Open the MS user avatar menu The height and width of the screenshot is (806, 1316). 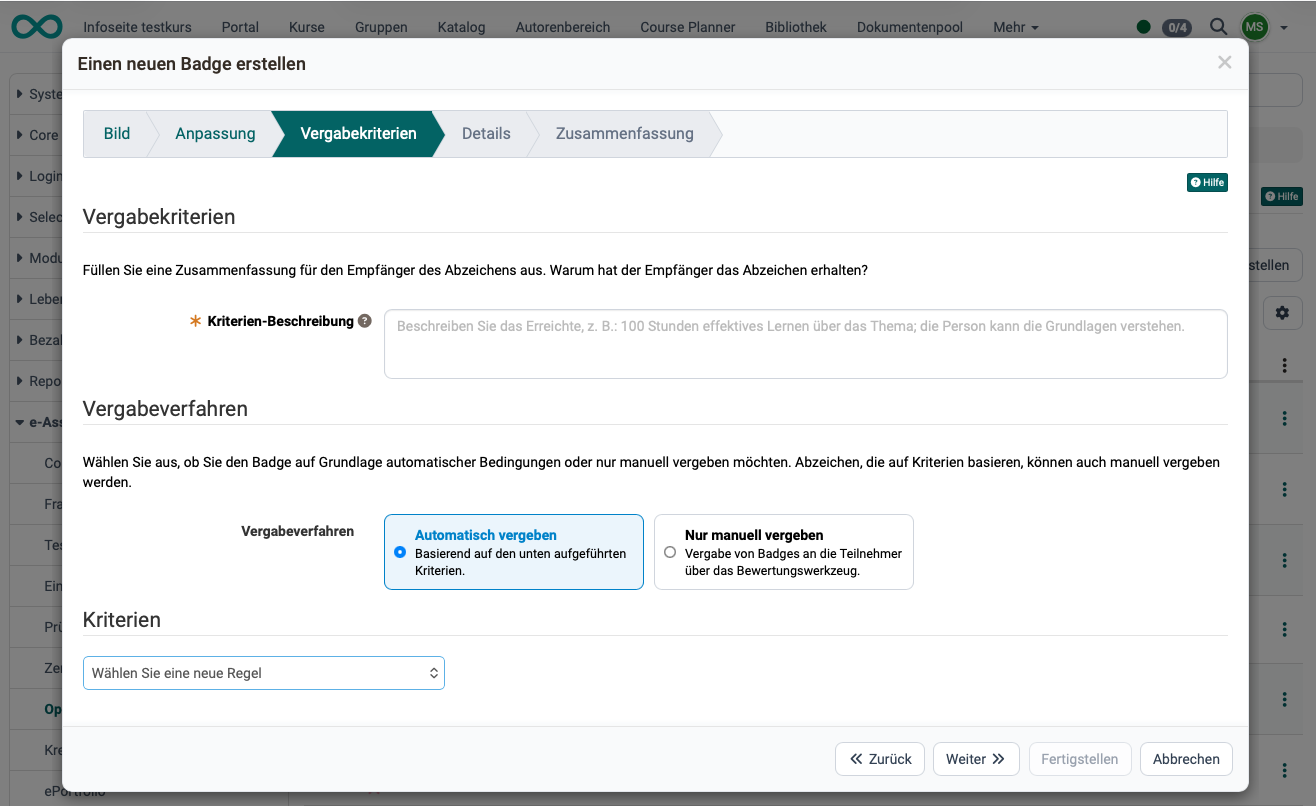(1254, 27)
